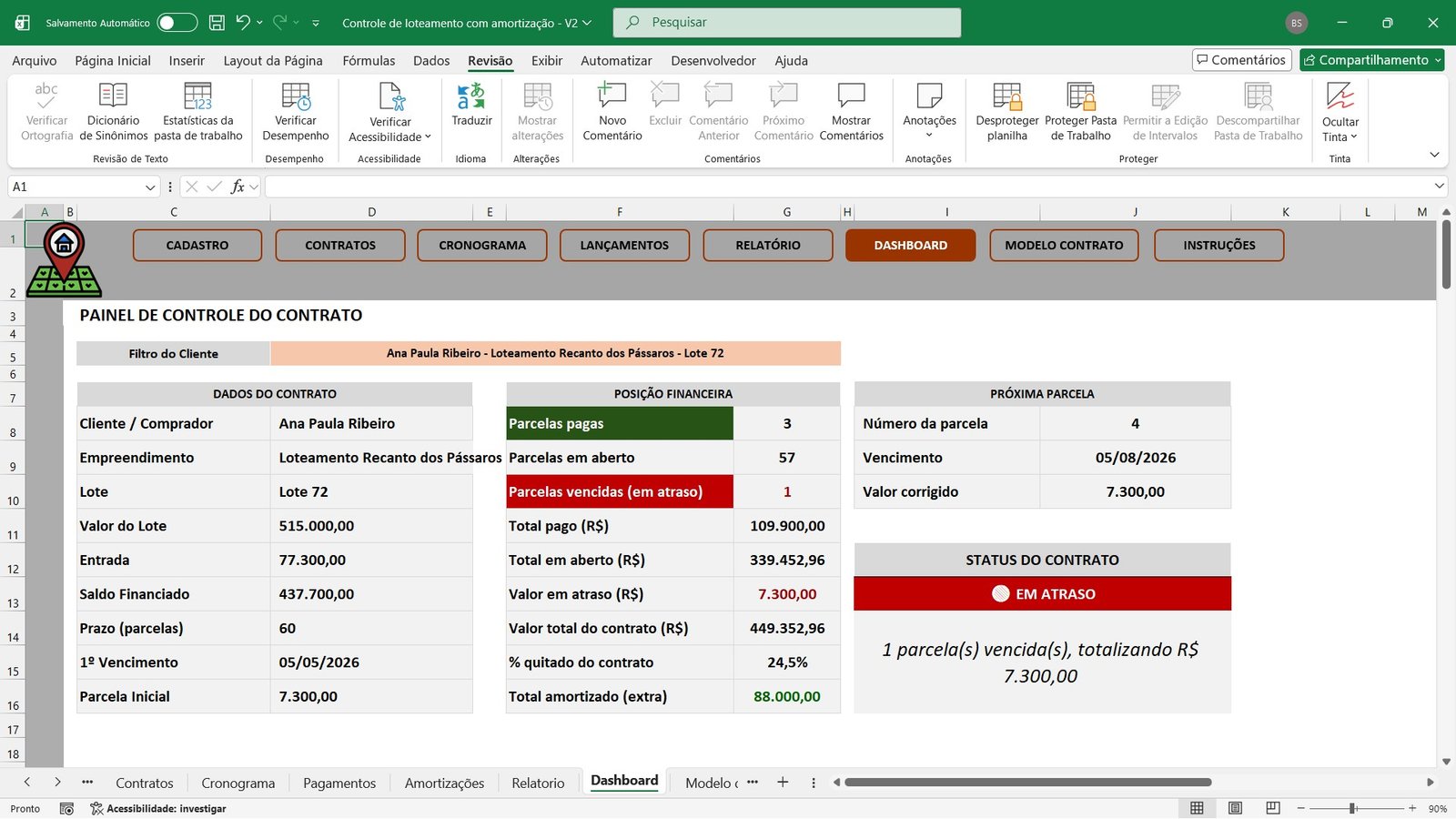Collapse the ribbon with the chevron
1456x819 pixels.
tap(1434, 155)
